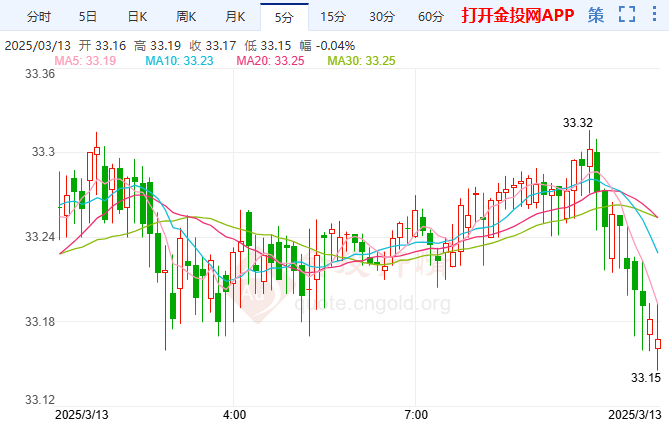
Task: Click the active 5分 tab
Action: pos(284,17)
